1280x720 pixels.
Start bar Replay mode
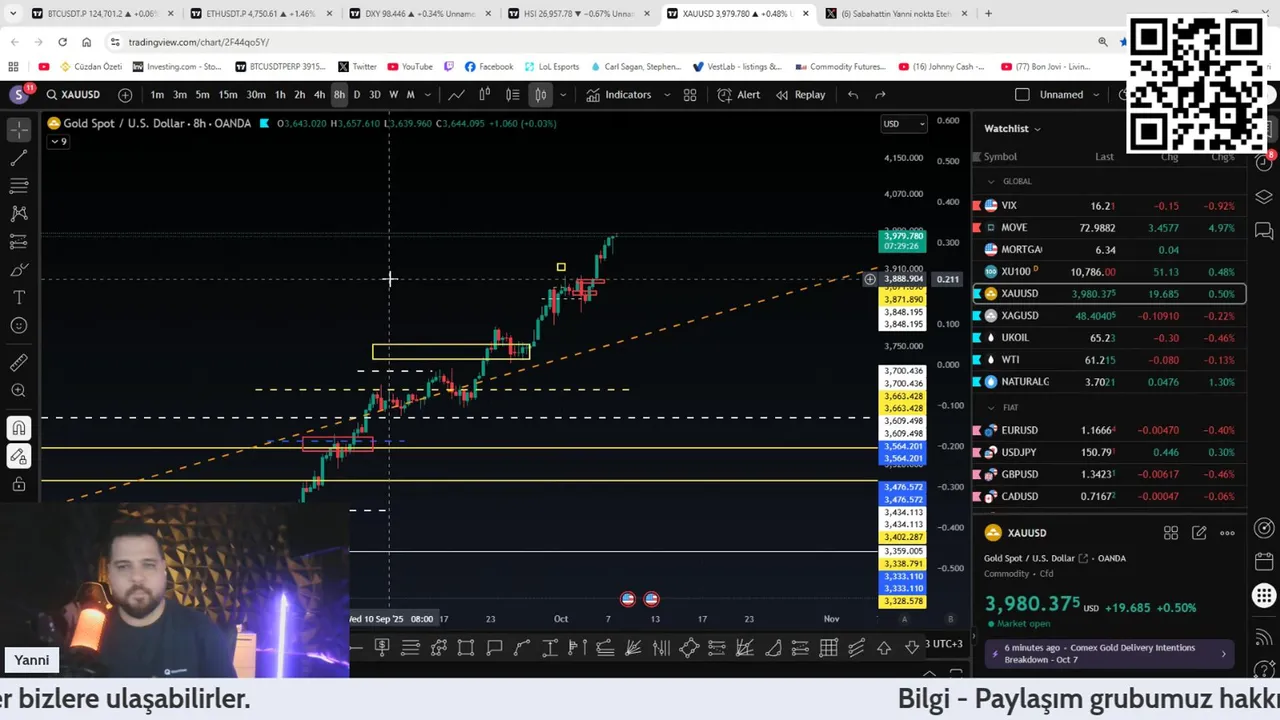(800, 95)
